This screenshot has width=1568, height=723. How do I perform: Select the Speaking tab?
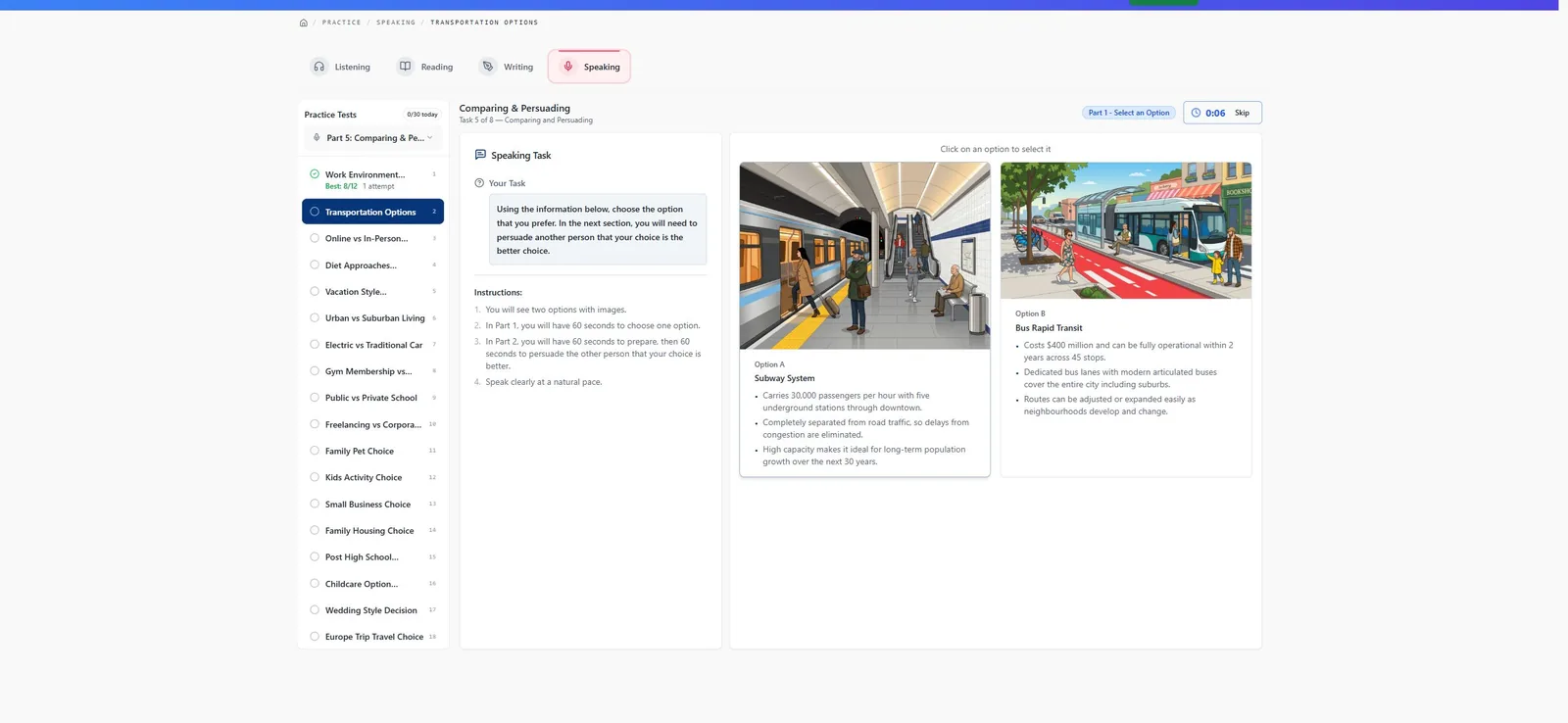click(x=589, y=67)
